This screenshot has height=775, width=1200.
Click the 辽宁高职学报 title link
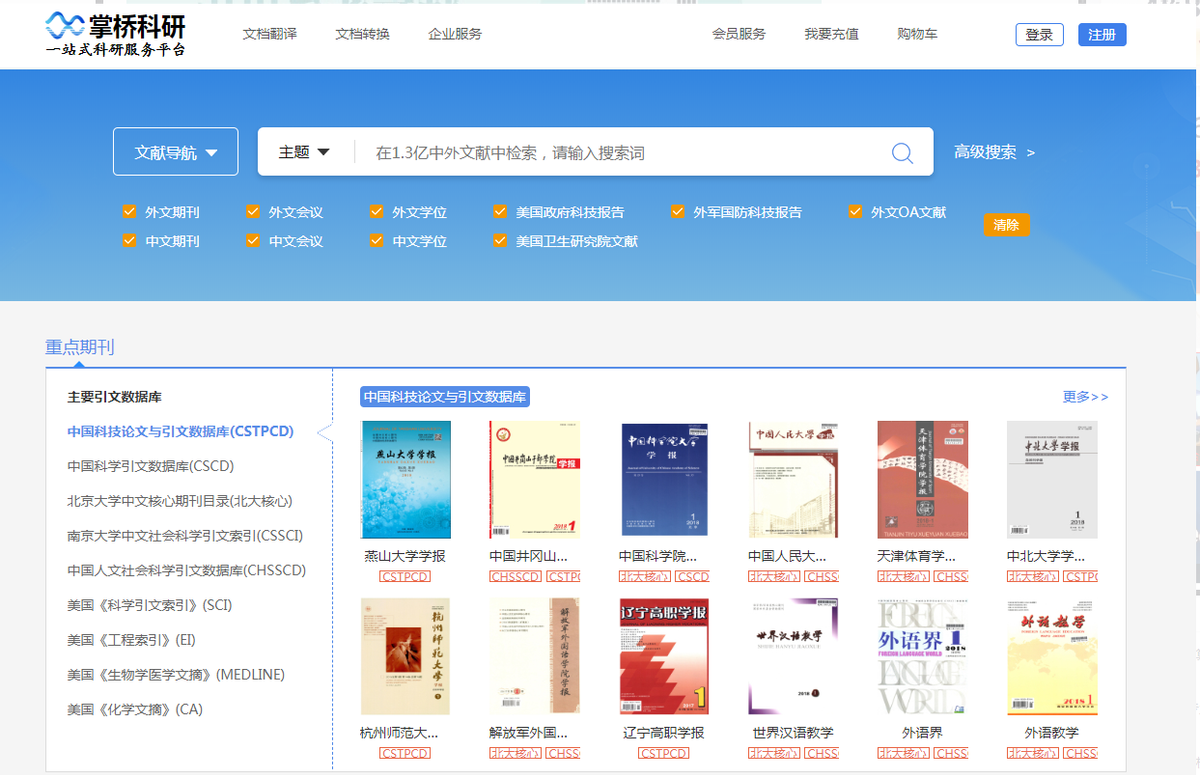pos(664,733)
